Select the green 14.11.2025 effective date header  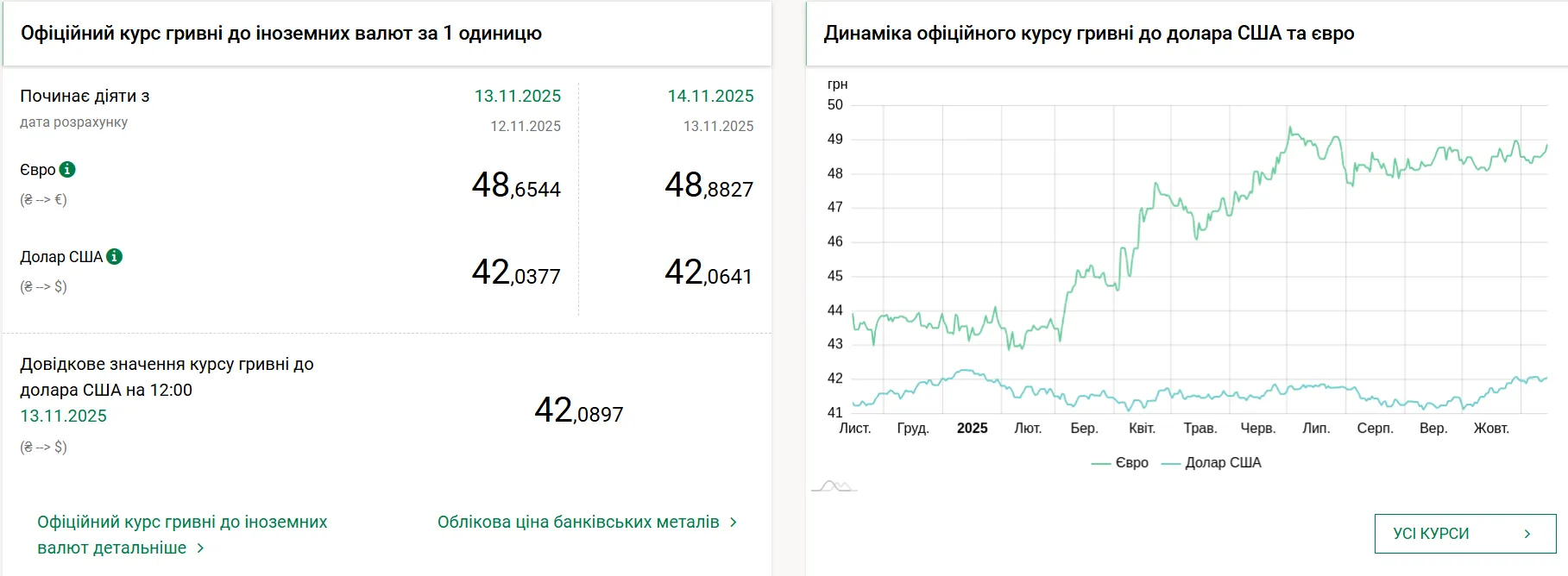point(710,97)
